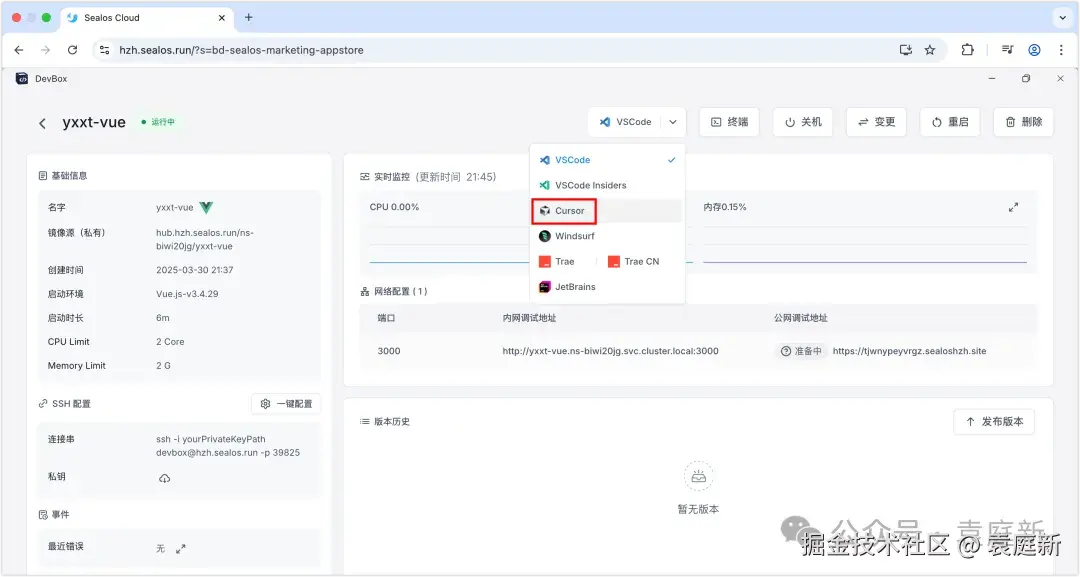The height and width of the screenshot is (577, 1080).
Task: Select Cursor in the IDE menu
Action: click(607, 211)
